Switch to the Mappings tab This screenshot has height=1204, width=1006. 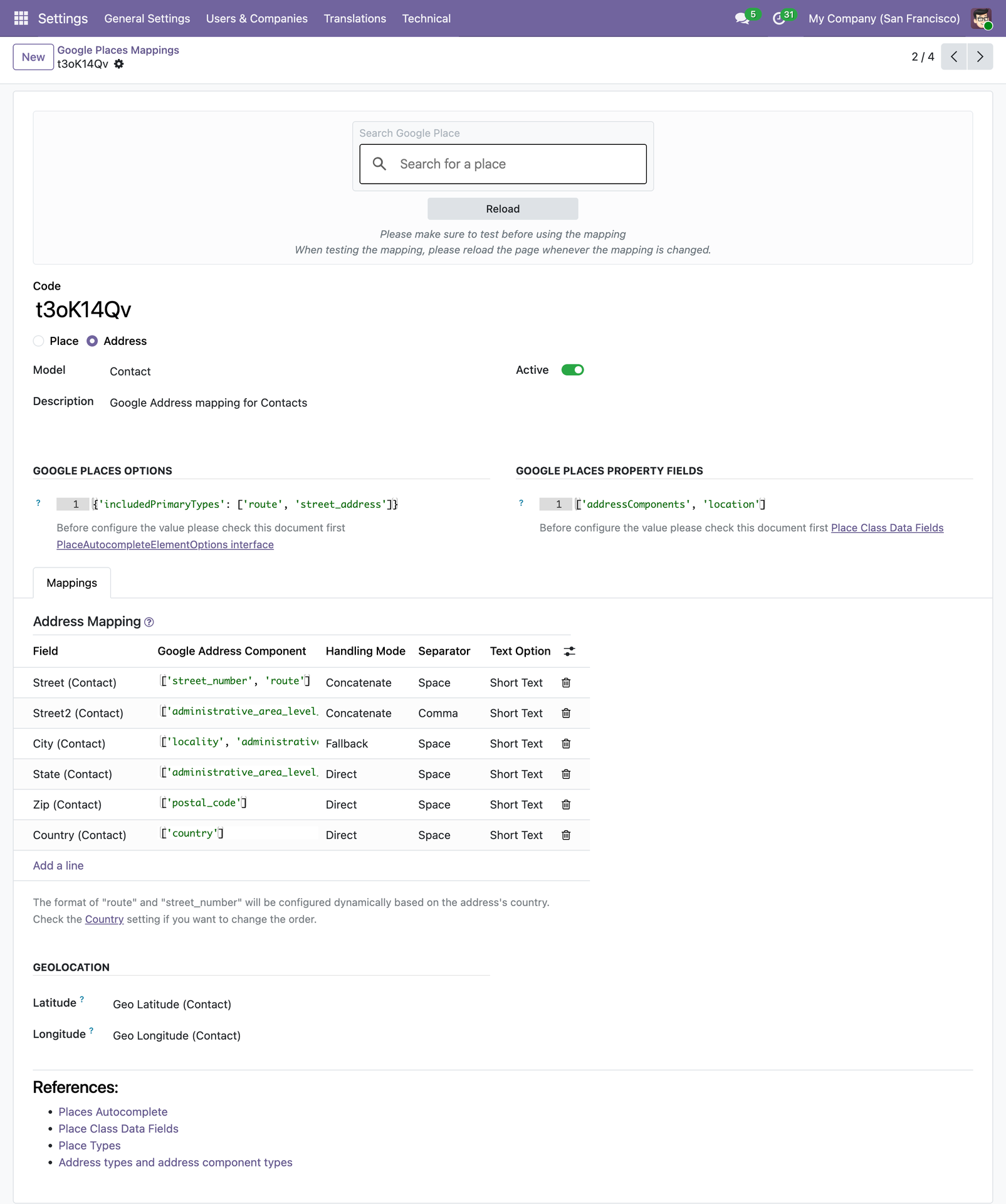click(x=72, y=583)
